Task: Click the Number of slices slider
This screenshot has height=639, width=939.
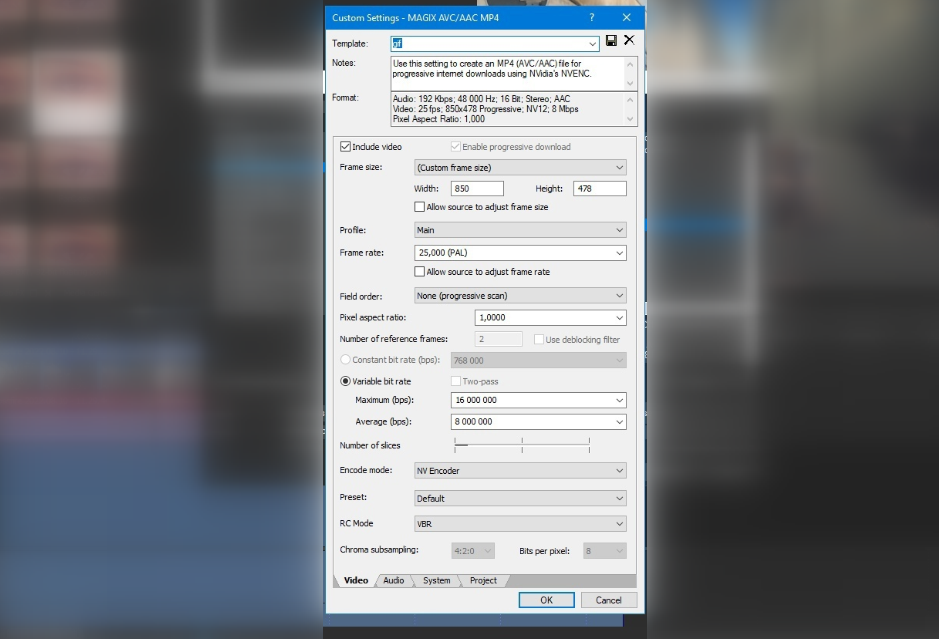Action: [521, 445]
